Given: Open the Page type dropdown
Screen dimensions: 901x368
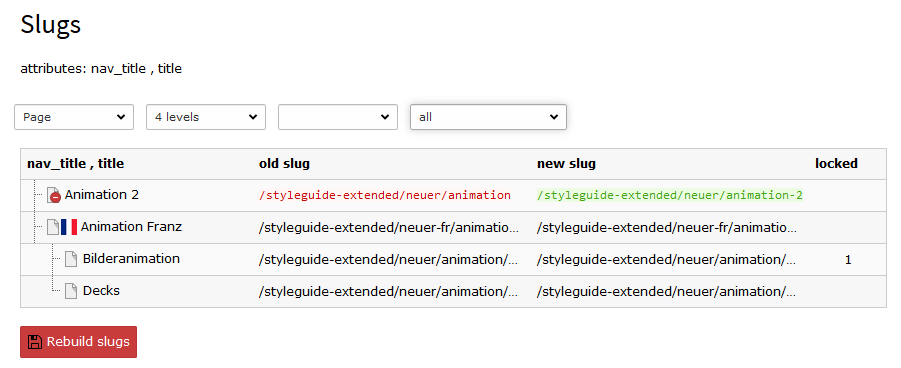Looking at the screenshot, I should [74, 117].
